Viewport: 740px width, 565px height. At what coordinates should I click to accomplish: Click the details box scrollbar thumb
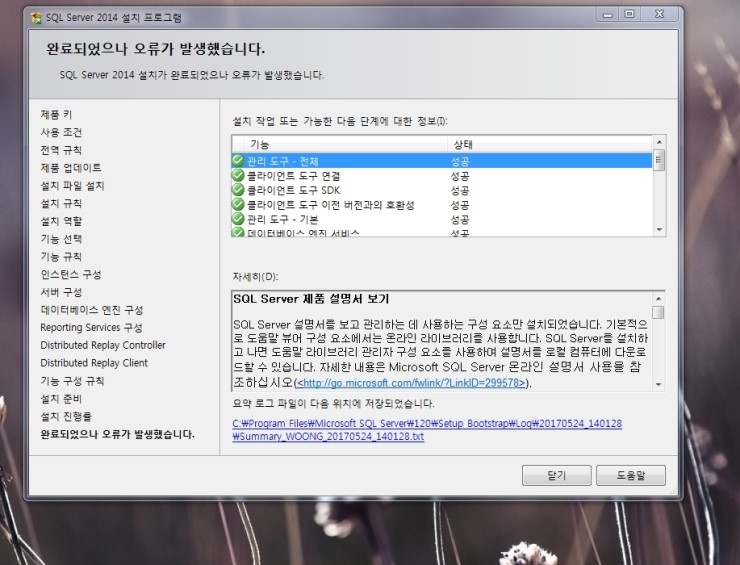coord(658,312)
